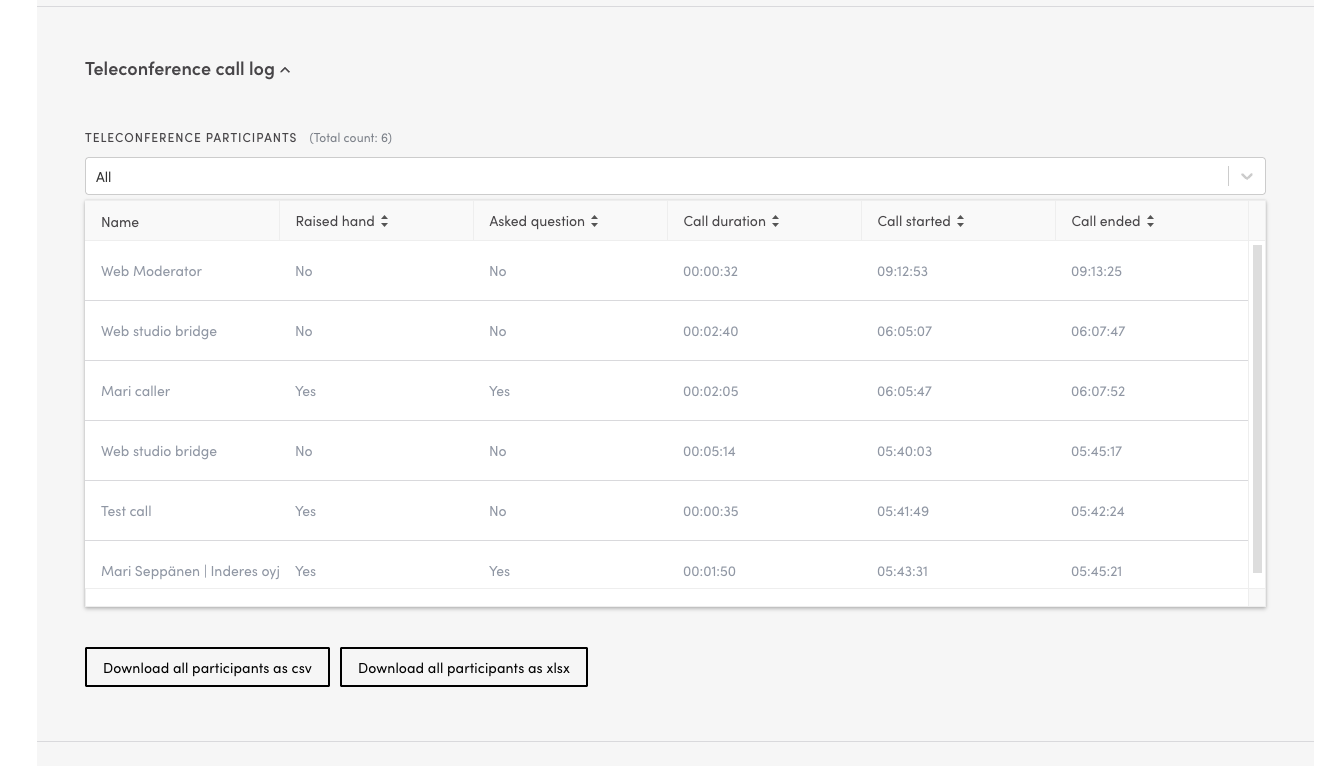1327x766 pixels.
Task: Open the participants filter dropdown arrow
Action: (x=1246, y=176)
